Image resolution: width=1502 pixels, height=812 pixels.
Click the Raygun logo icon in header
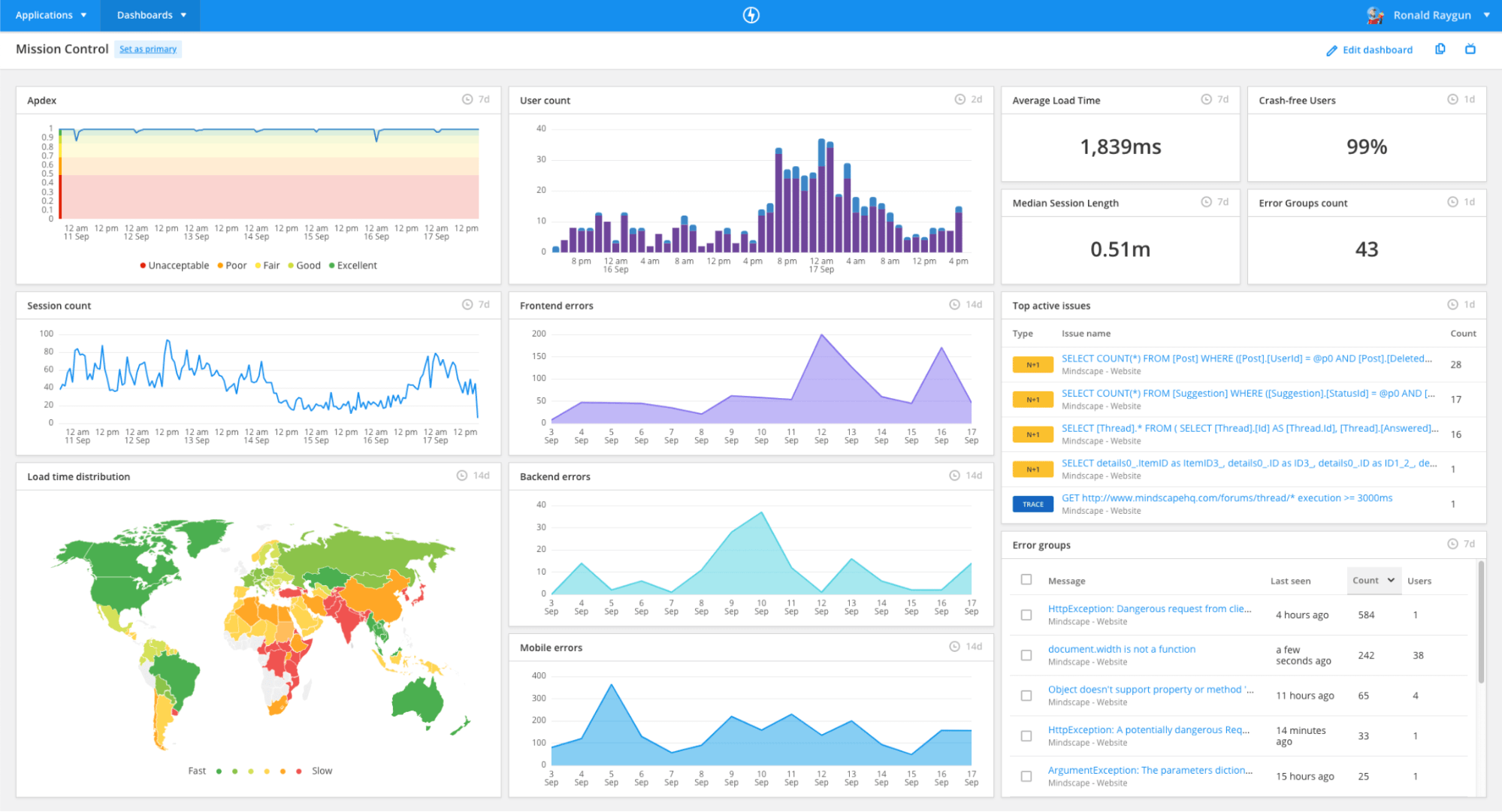(x=751, y=15)
